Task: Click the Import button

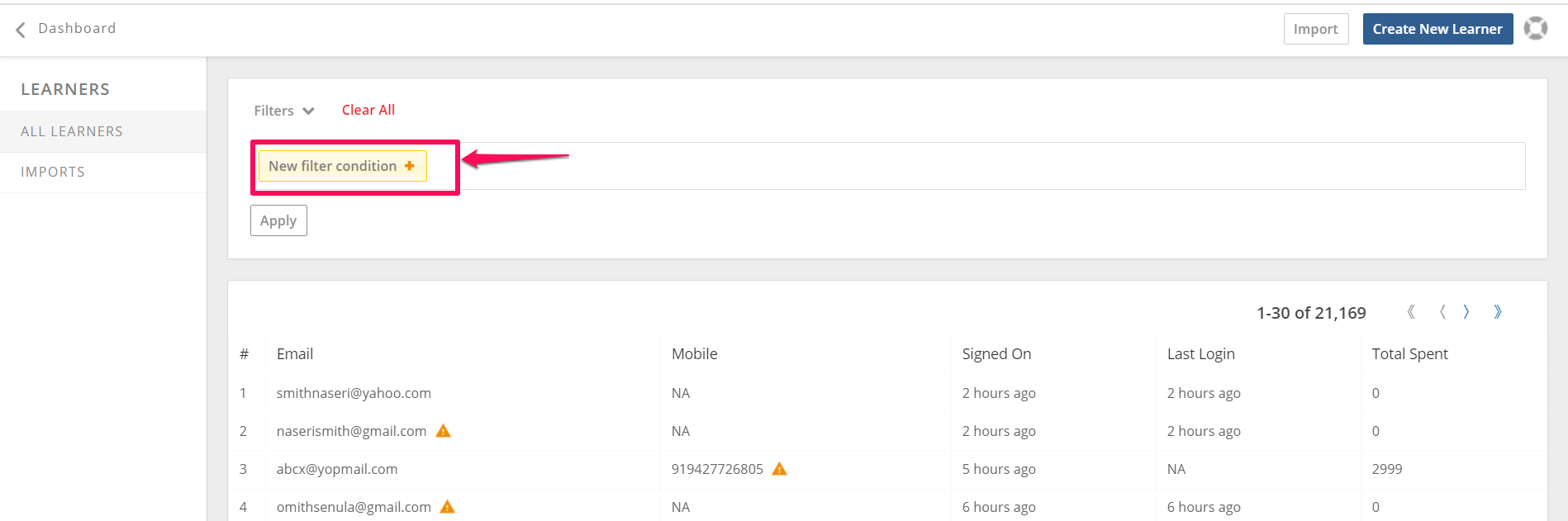Action: [1316, 29]
